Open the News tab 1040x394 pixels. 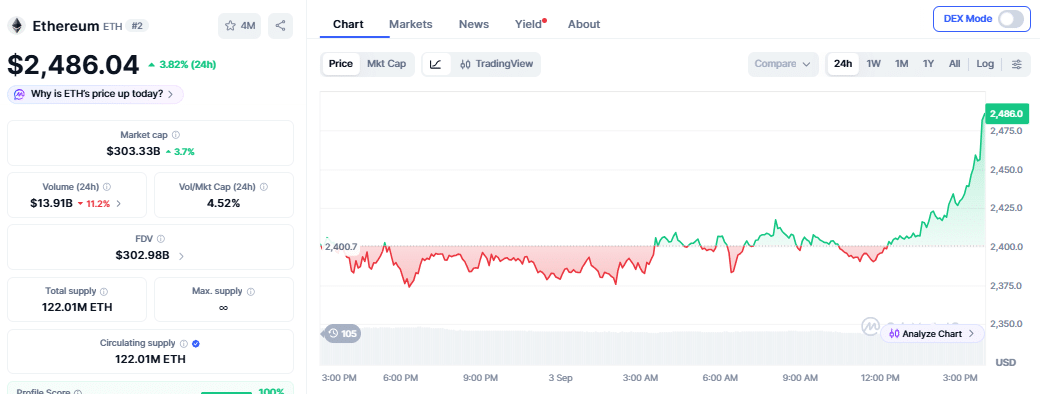pos(474,24)
